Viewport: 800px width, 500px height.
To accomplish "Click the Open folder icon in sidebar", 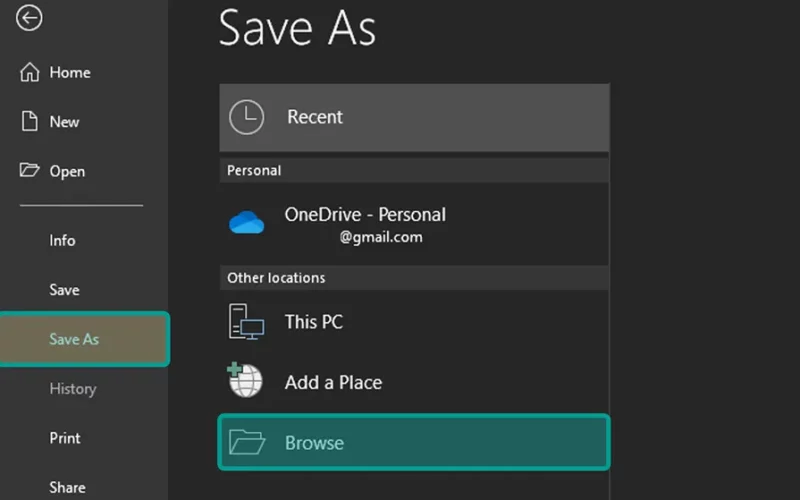I will coord(29,170).
